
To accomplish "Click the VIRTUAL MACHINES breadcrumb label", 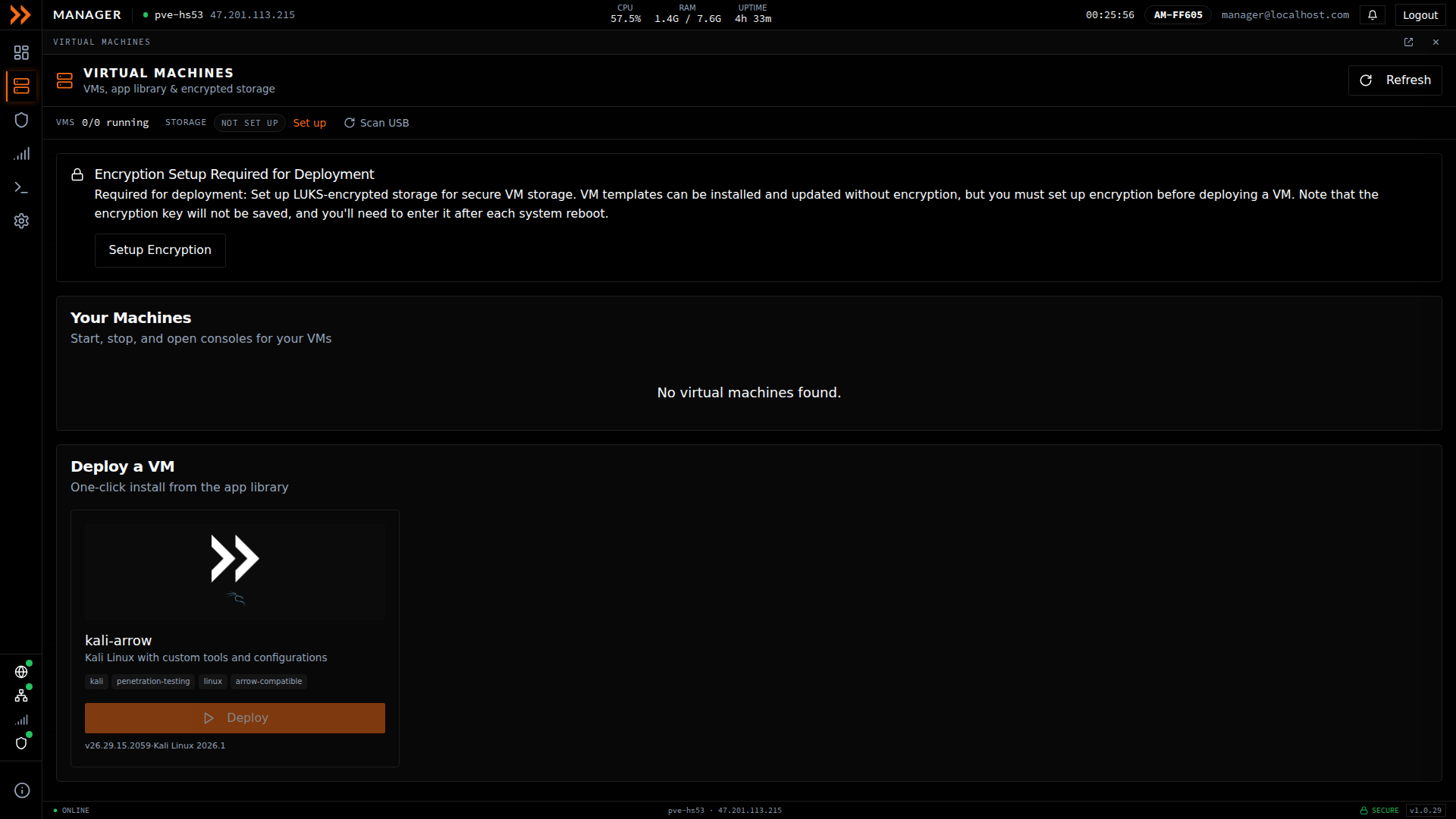I will [x=102, y=42].
